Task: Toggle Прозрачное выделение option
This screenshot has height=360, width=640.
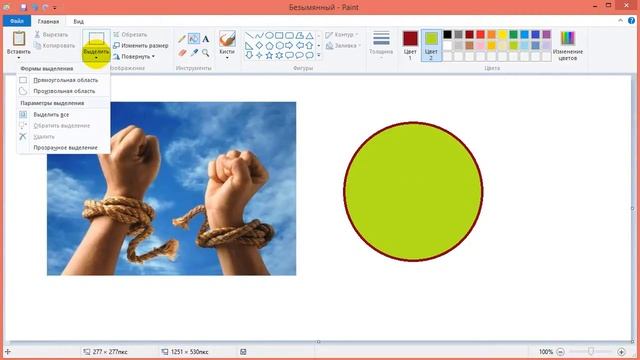Action: tap(64, 147)
